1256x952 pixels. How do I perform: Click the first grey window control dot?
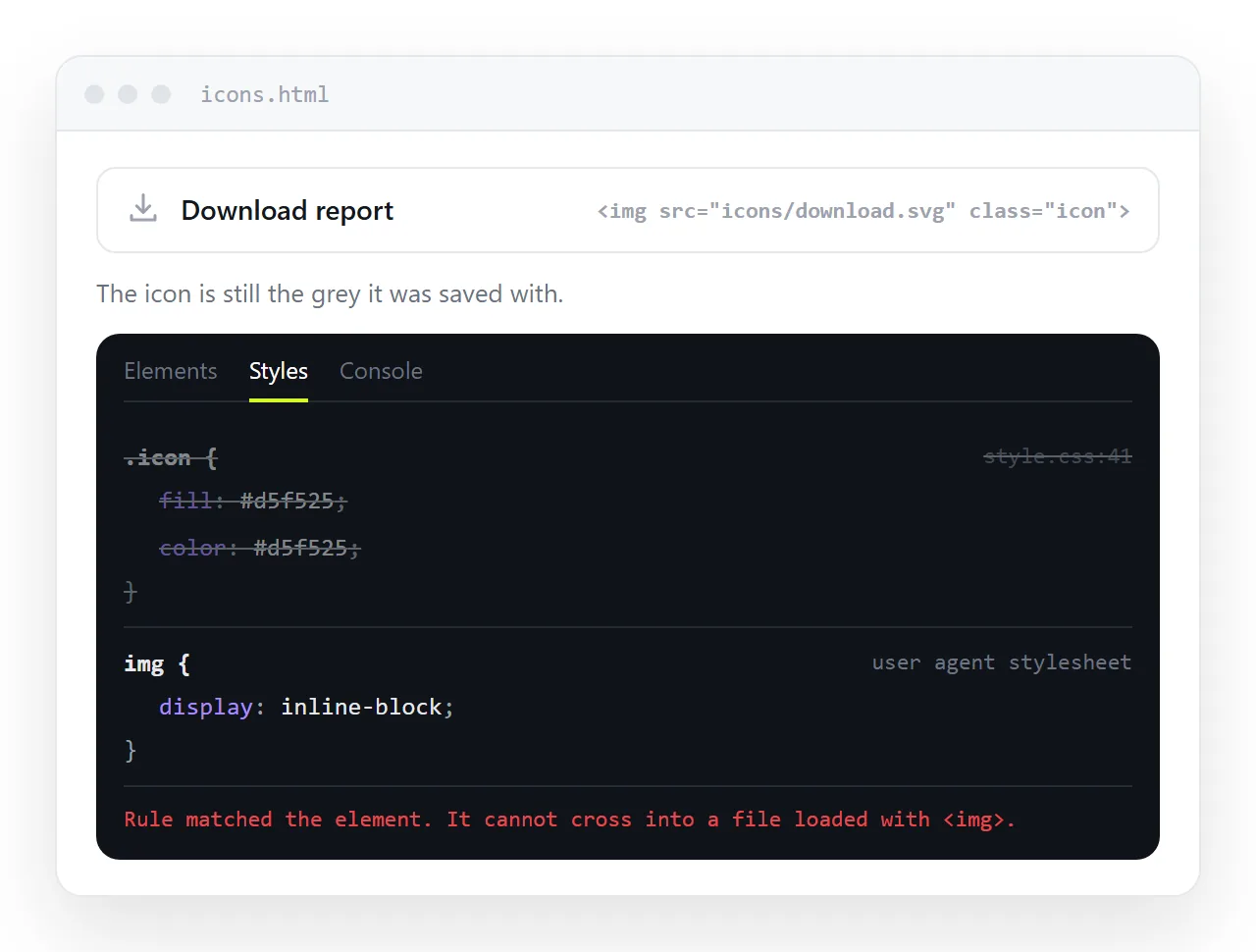click(x=94, y=94)
